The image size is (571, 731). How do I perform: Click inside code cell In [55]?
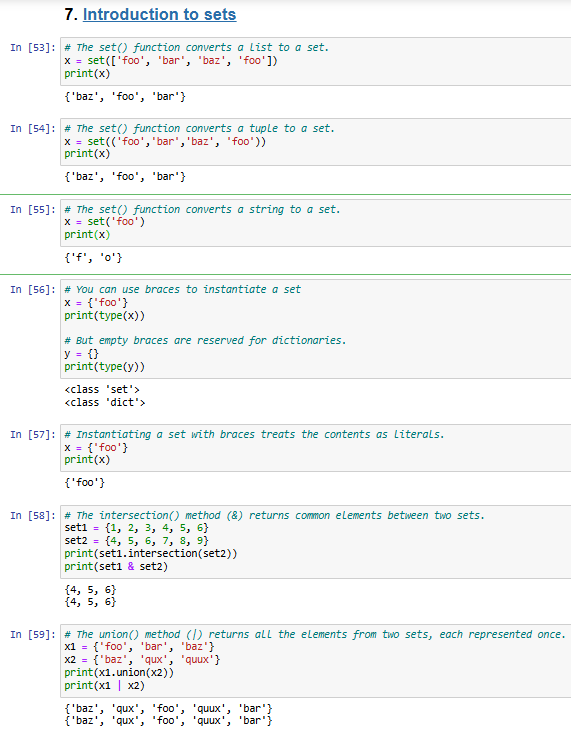(x=316, y=223)
